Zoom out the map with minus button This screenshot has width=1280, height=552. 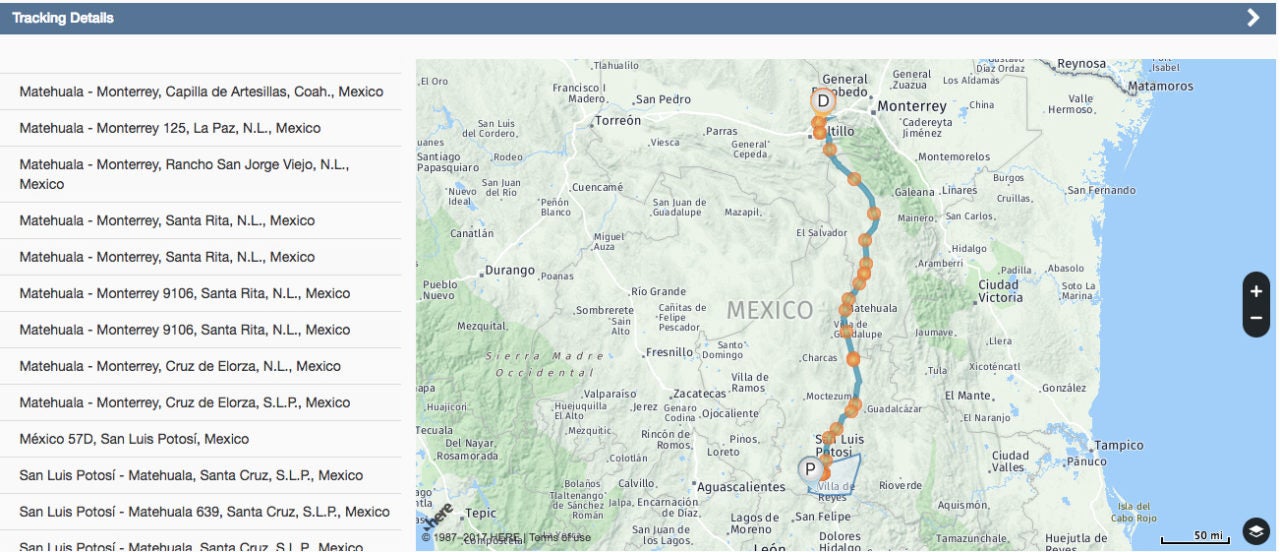point(1256,319)
